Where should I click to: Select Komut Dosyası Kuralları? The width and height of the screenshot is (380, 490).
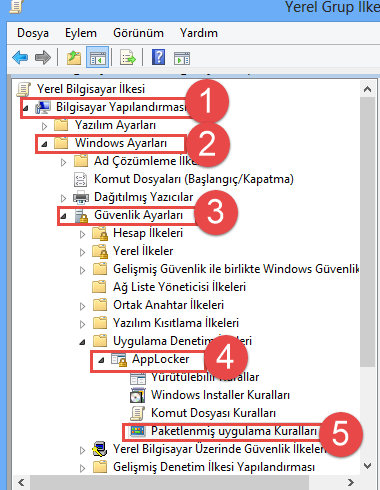(213, 413)
